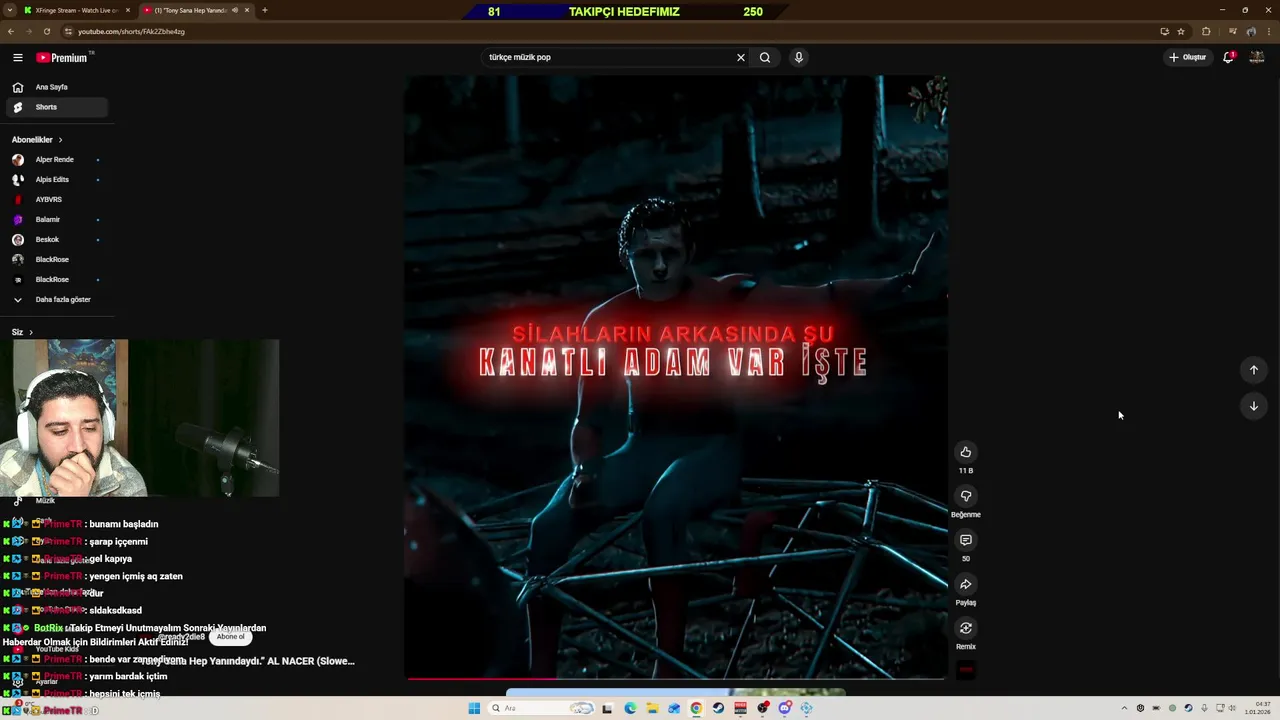Open File Explorer from taskbar
Screen dimensions: 1280x720
(x=652, y=708)
